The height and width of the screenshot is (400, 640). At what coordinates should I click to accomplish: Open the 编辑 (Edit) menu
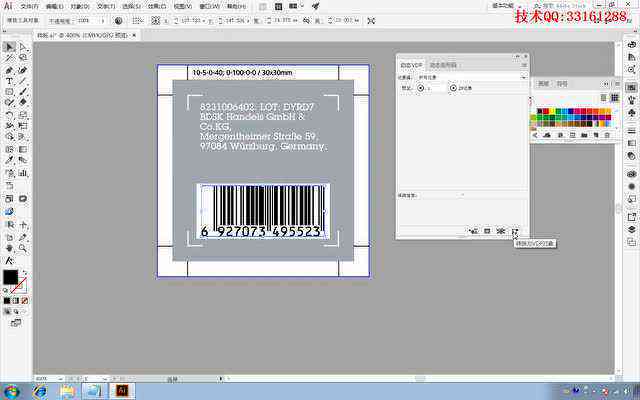pos(54,7)
